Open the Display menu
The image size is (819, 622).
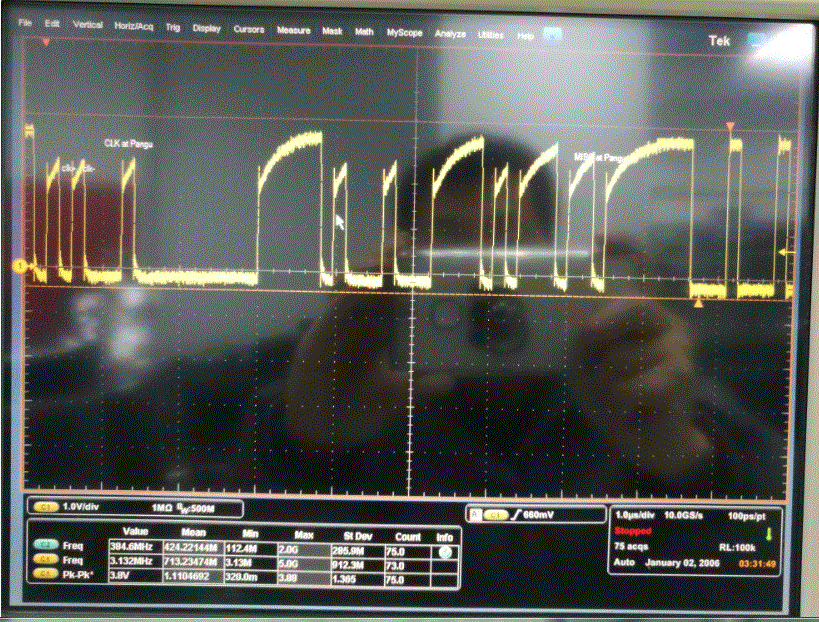point(206,29)
